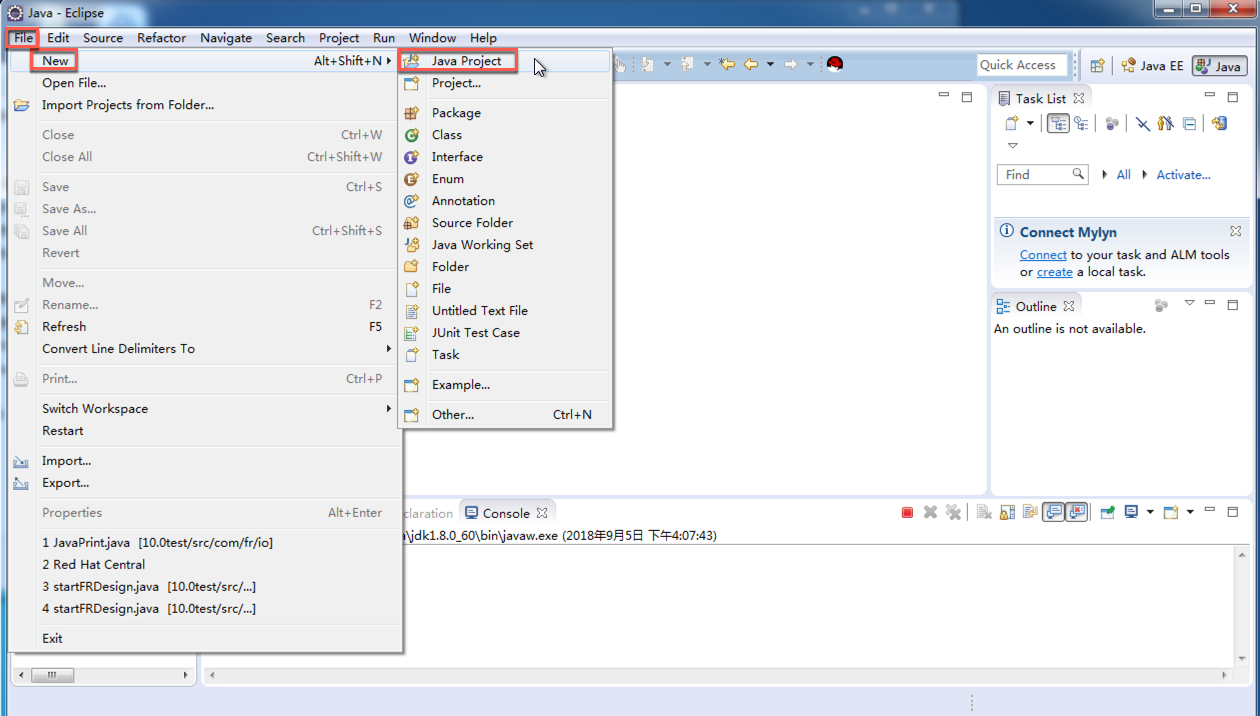The image size is (1260, 716).
Task: Close the Console tab
Action: (x=541, y=513)
